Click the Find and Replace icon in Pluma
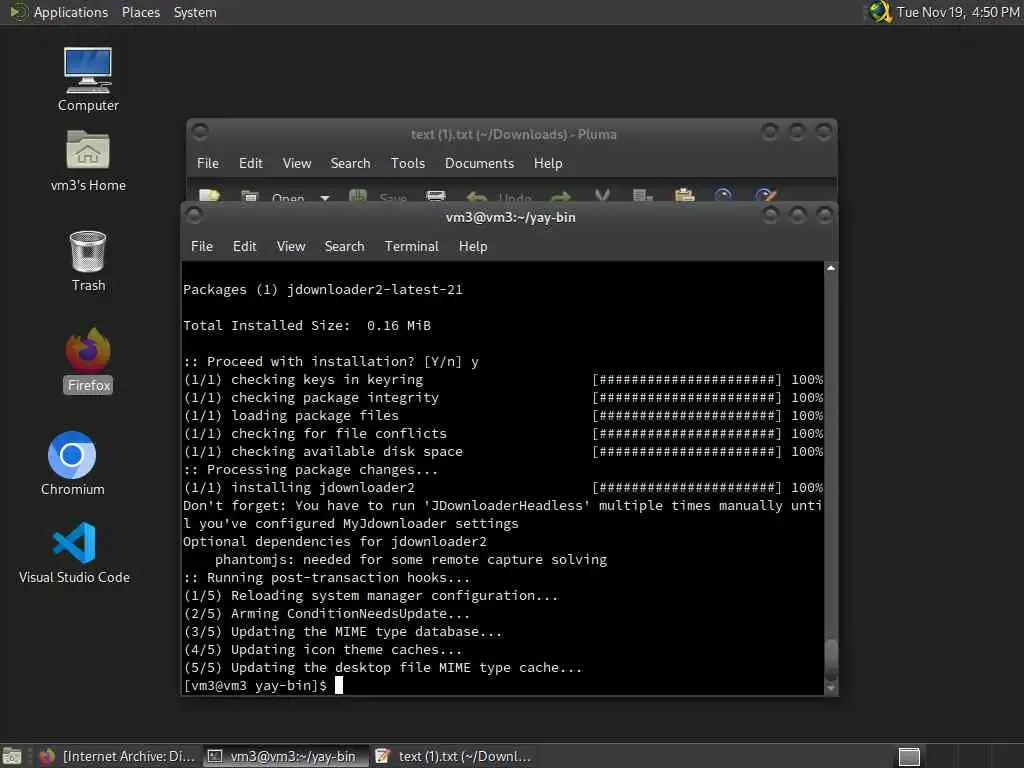Viewport: 1024px width, 768px height. point(765,195)
